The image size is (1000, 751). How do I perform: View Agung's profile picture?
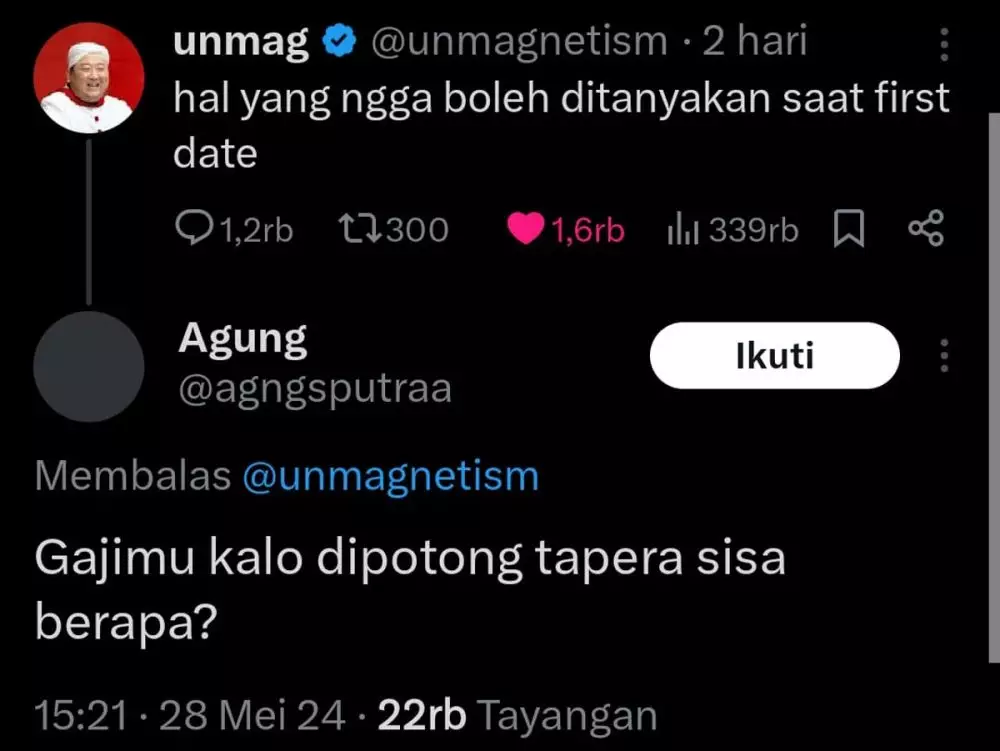(89, 366)
